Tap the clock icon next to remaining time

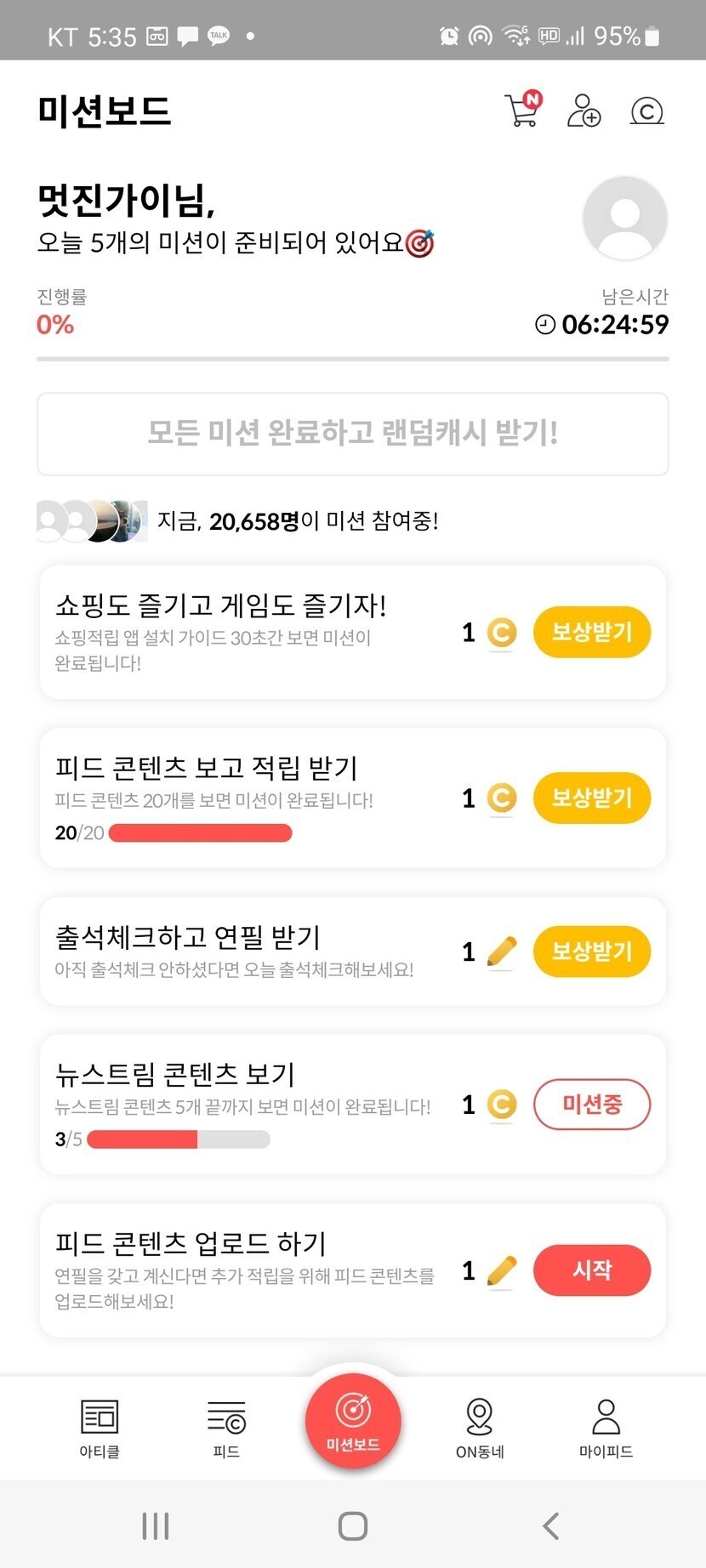click(545, 324)
